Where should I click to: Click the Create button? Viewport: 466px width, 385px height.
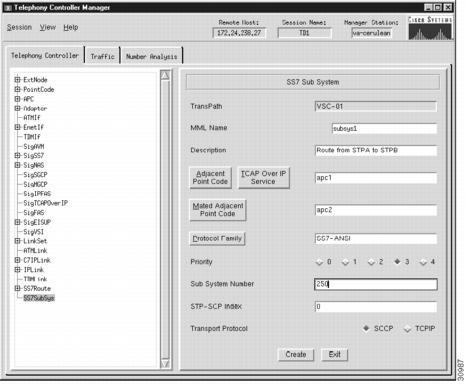(296, 354)
